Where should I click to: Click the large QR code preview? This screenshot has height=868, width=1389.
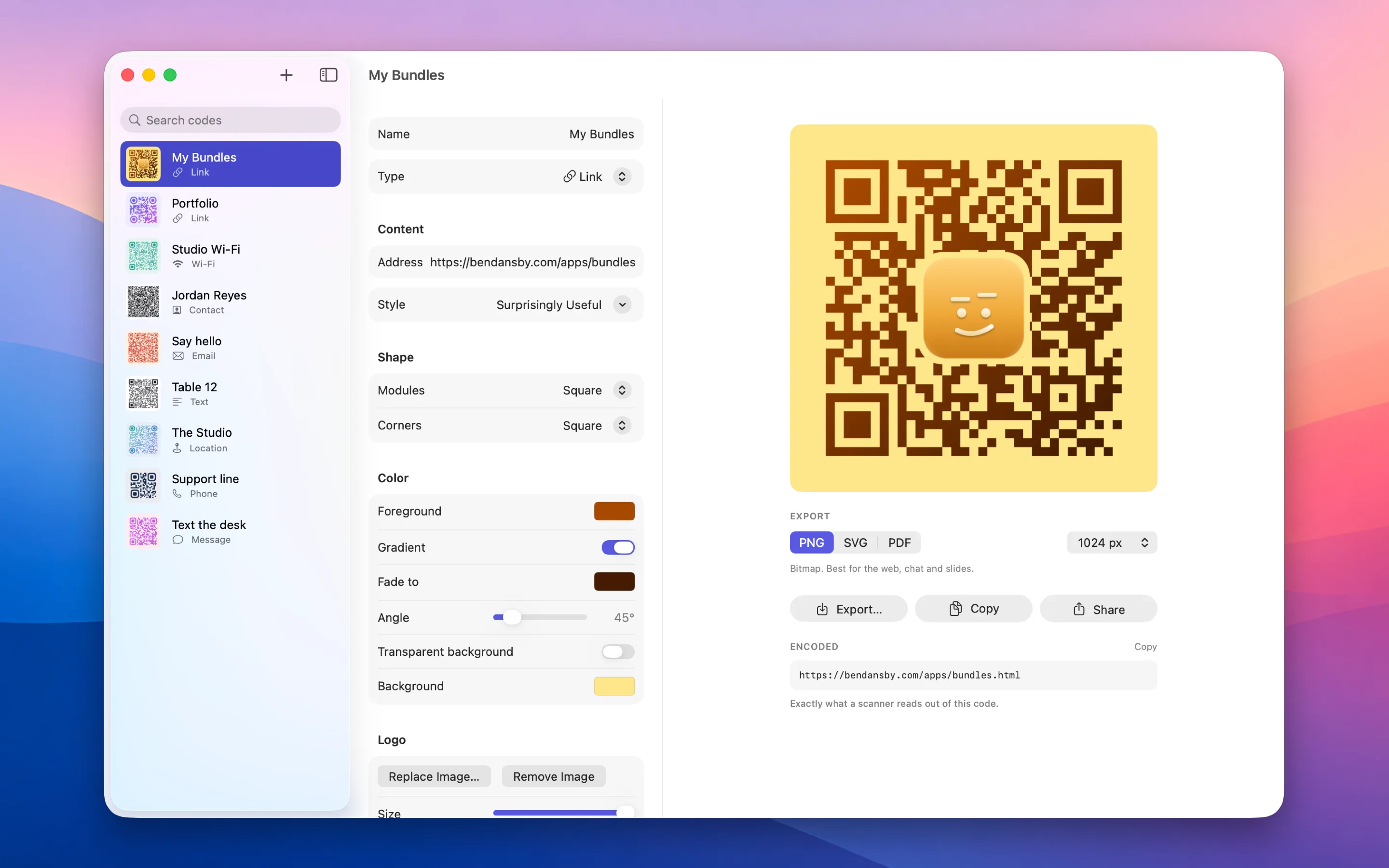click(x=973, y=308)
